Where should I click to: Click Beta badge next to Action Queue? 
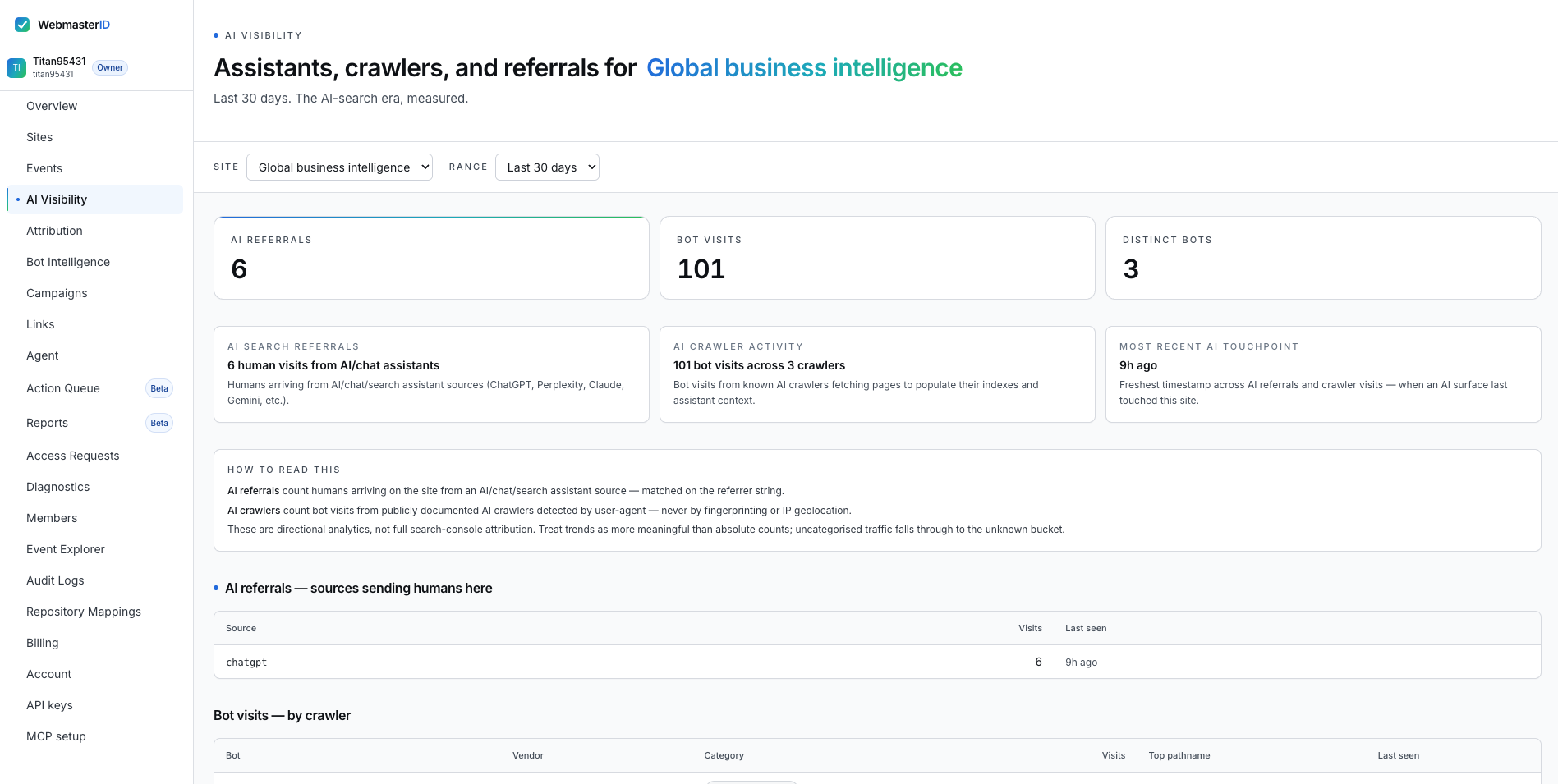(159, 388)
